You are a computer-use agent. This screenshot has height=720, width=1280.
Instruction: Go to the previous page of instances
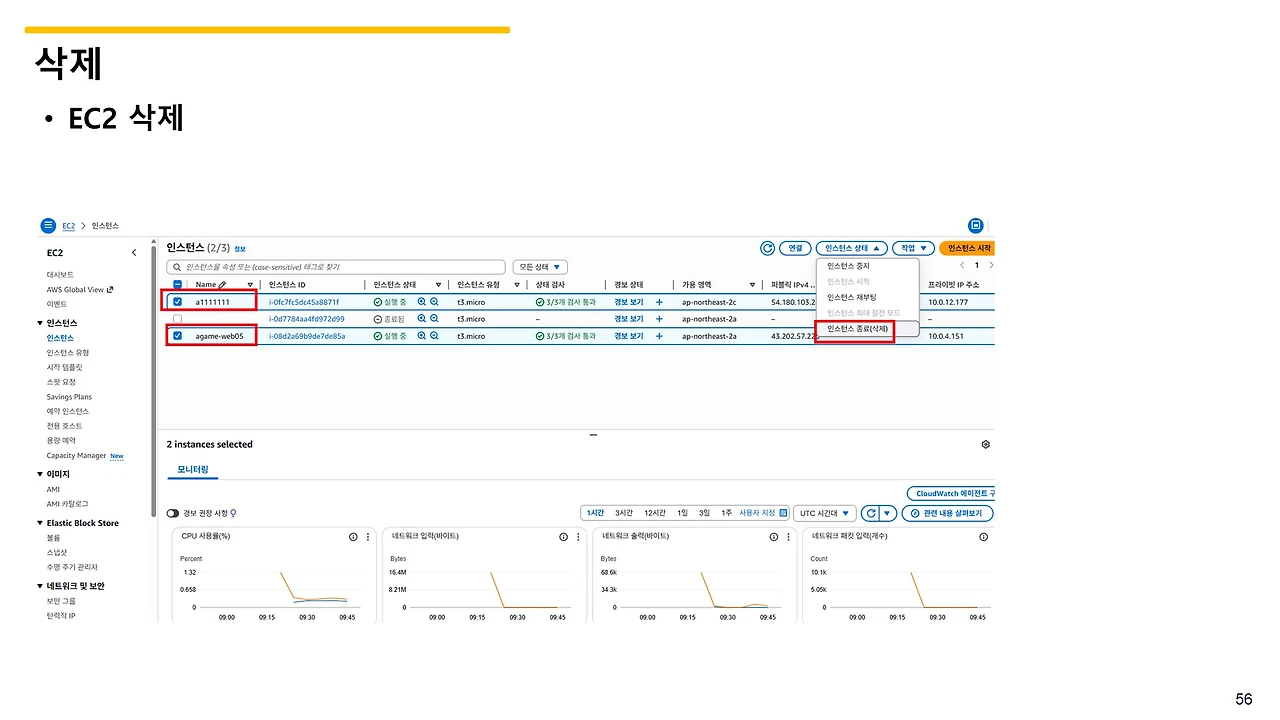click(x=962, y=266)
